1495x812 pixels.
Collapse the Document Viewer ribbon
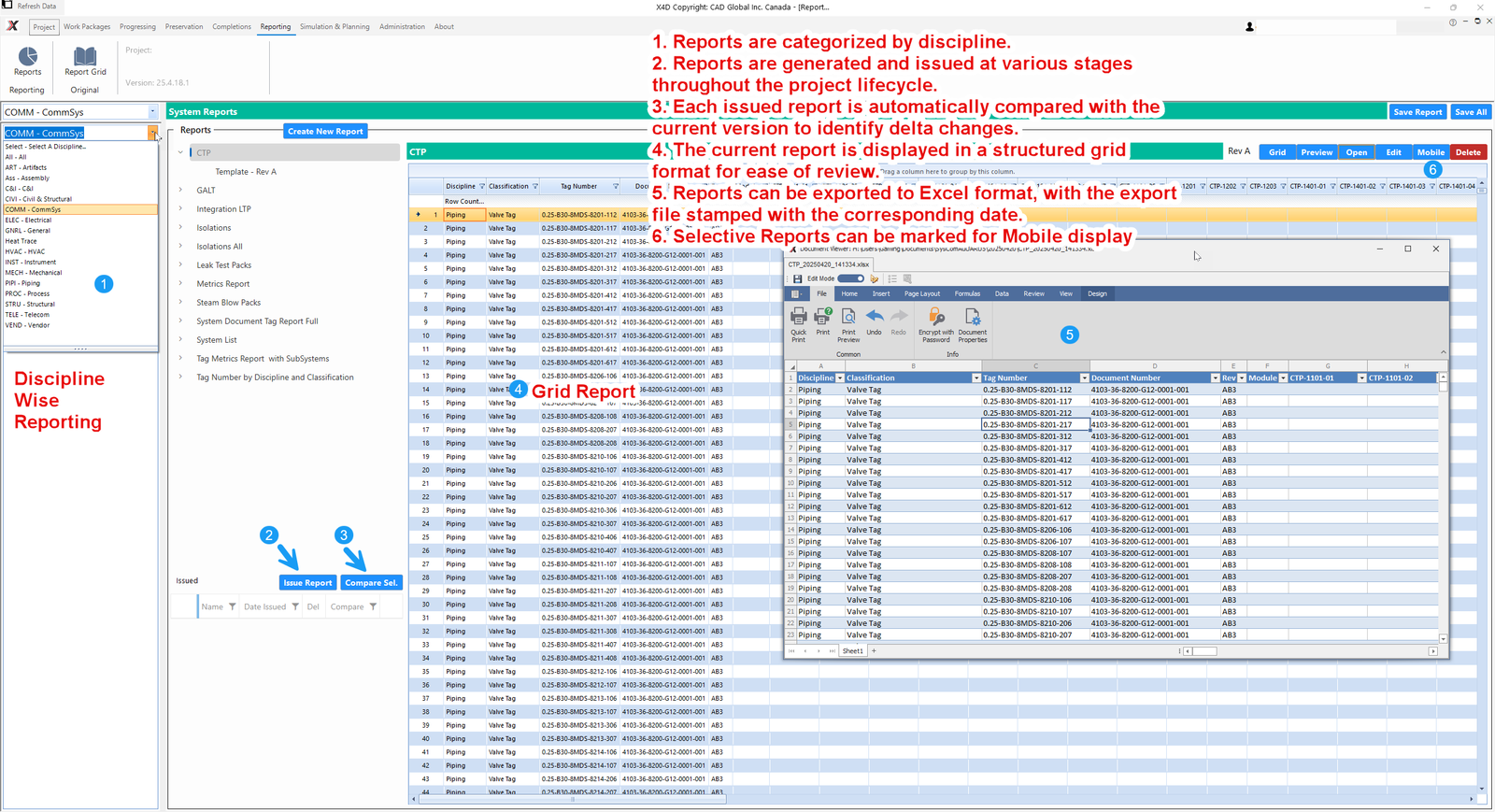pyautogui.click(x=1443, y=352)
